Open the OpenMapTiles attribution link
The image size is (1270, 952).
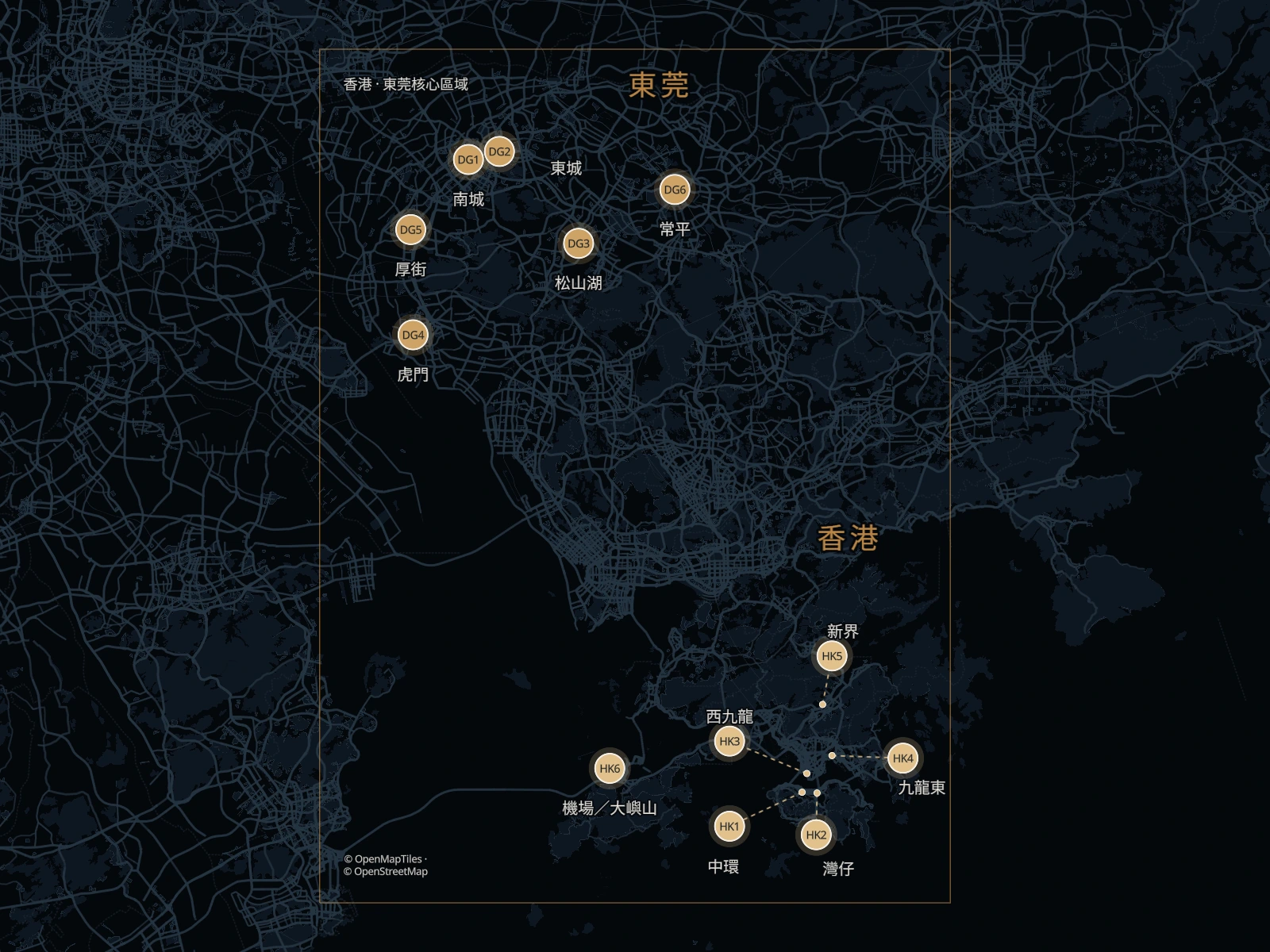[x=383, y=859]
